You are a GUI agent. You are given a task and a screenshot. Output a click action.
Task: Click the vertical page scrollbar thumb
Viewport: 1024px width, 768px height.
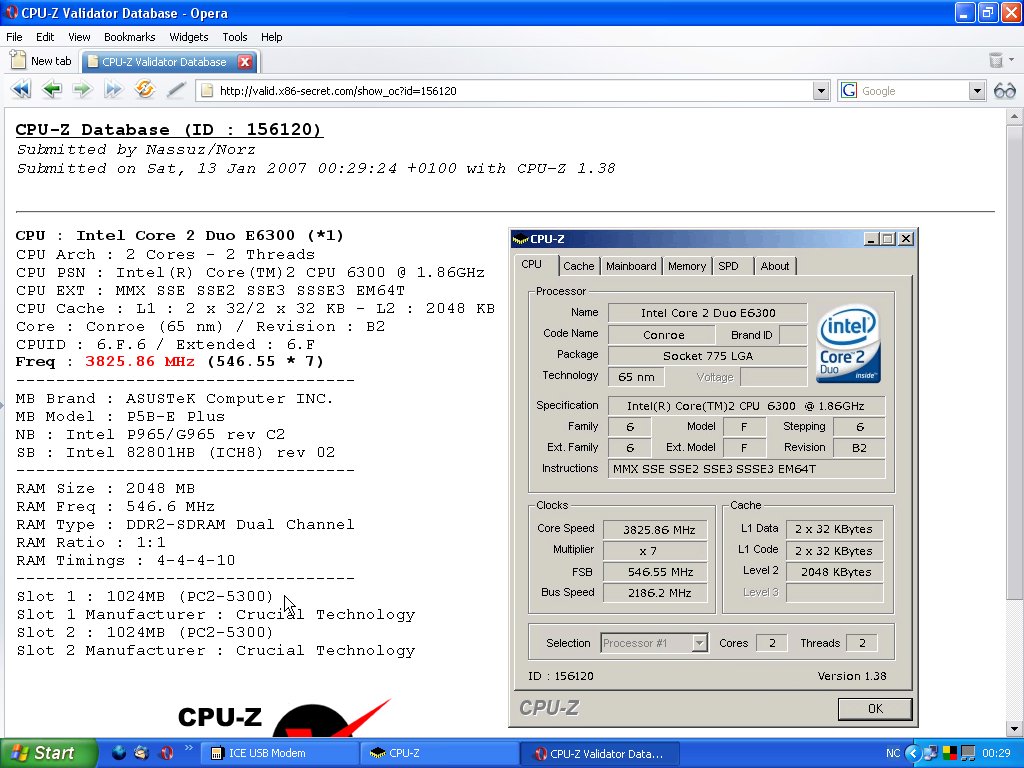pyautogui.click(x=1014, y=363)
